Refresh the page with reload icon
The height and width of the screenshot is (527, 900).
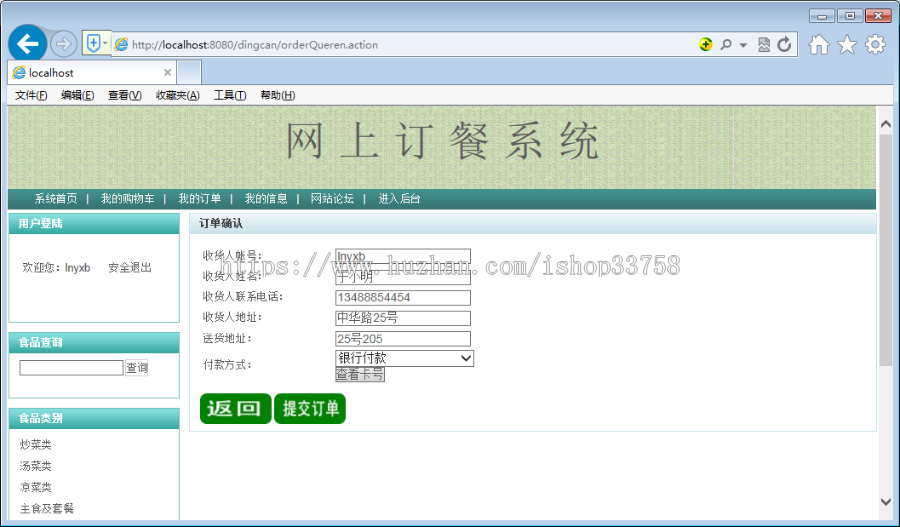click(x=784, y=44)
